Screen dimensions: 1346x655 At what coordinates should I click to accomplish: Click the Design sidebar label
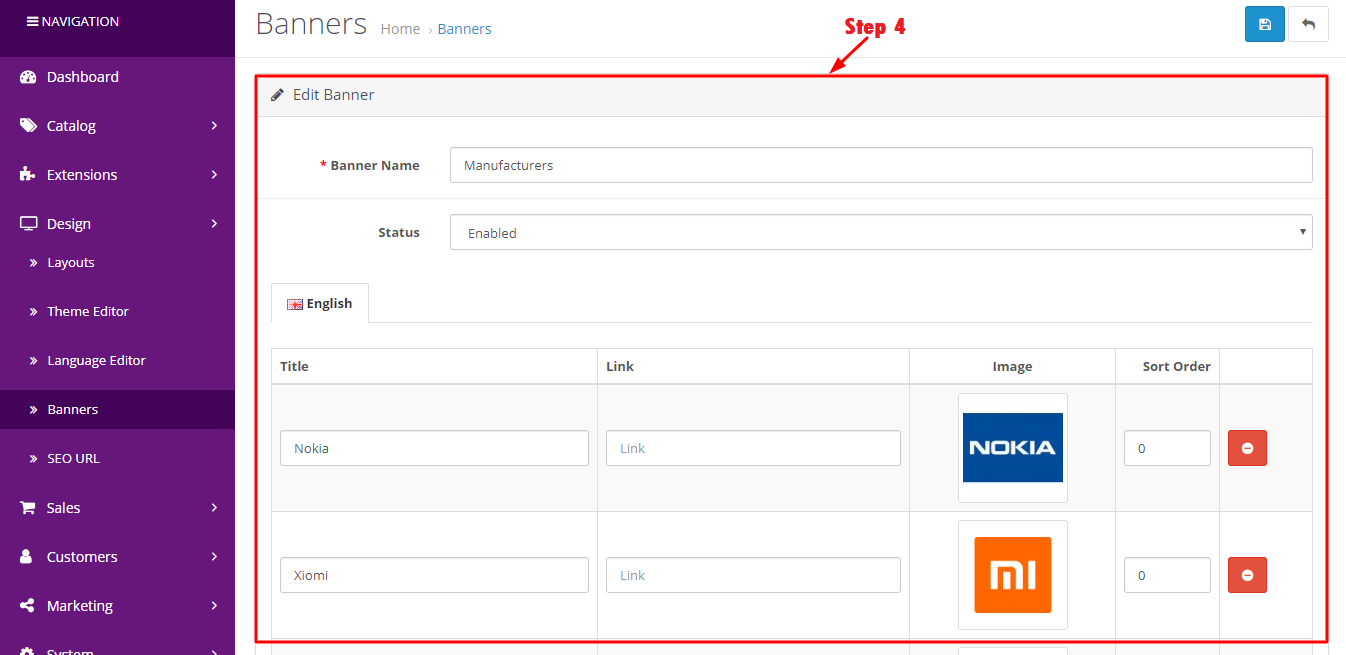click(x=69, y=224)
